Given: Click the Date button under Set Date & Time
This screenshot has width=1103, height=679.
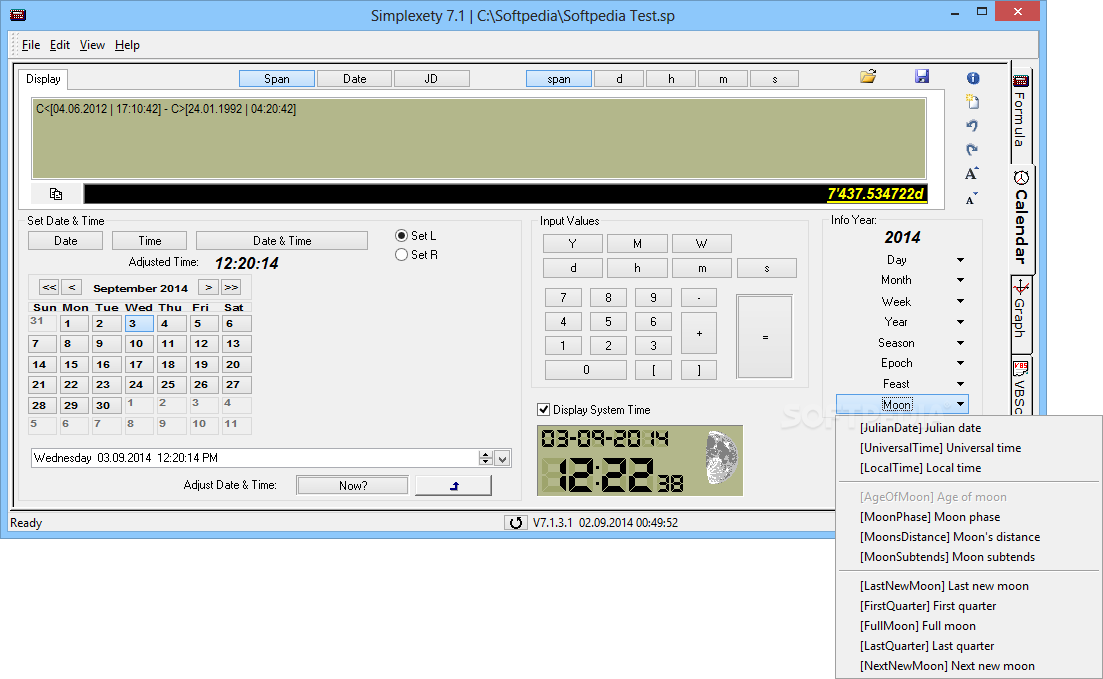Looking at the screenshot, I should pyautogui.click(x=65, y=241).
